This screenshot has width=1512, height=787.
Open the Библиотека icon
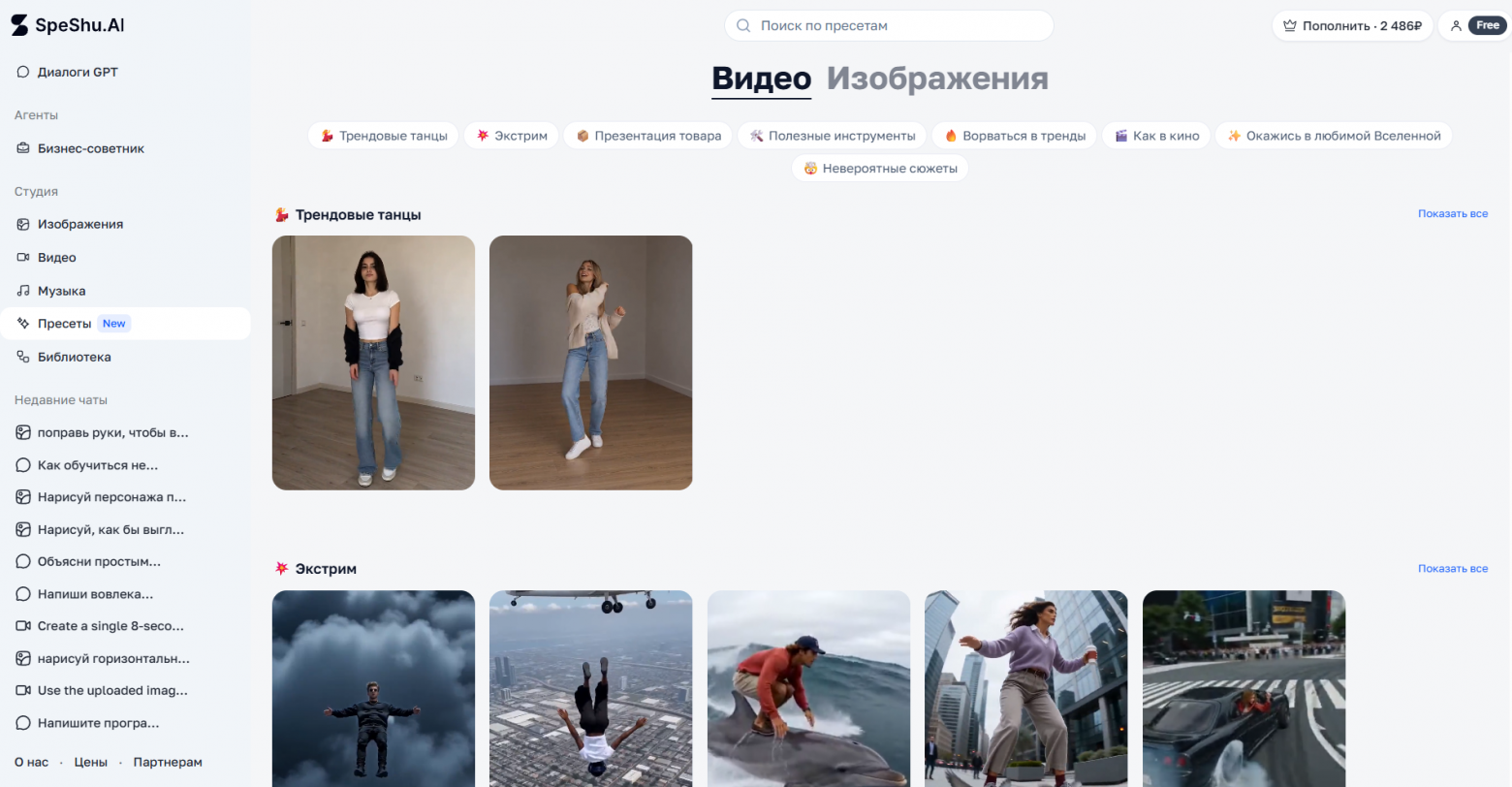tap(23, 357)
